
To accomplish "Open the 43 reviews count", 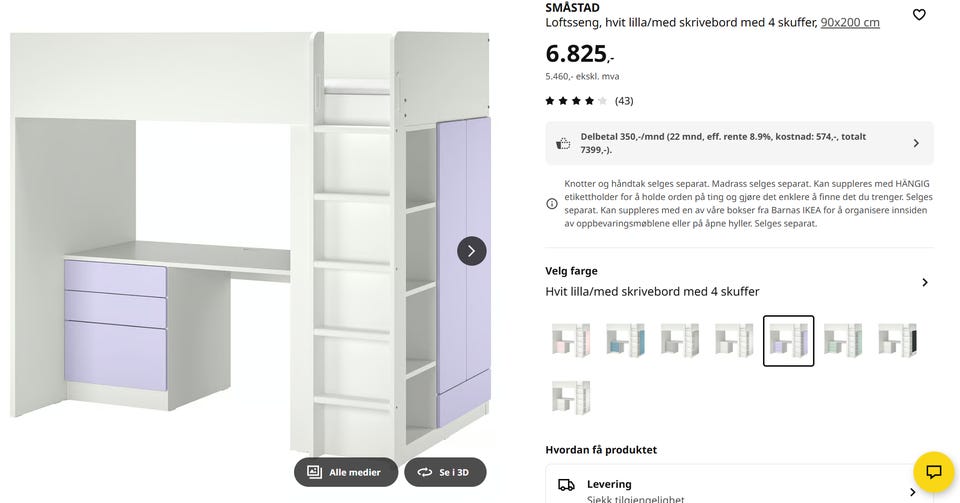I will pyautogui.click(x=624, y=101).
